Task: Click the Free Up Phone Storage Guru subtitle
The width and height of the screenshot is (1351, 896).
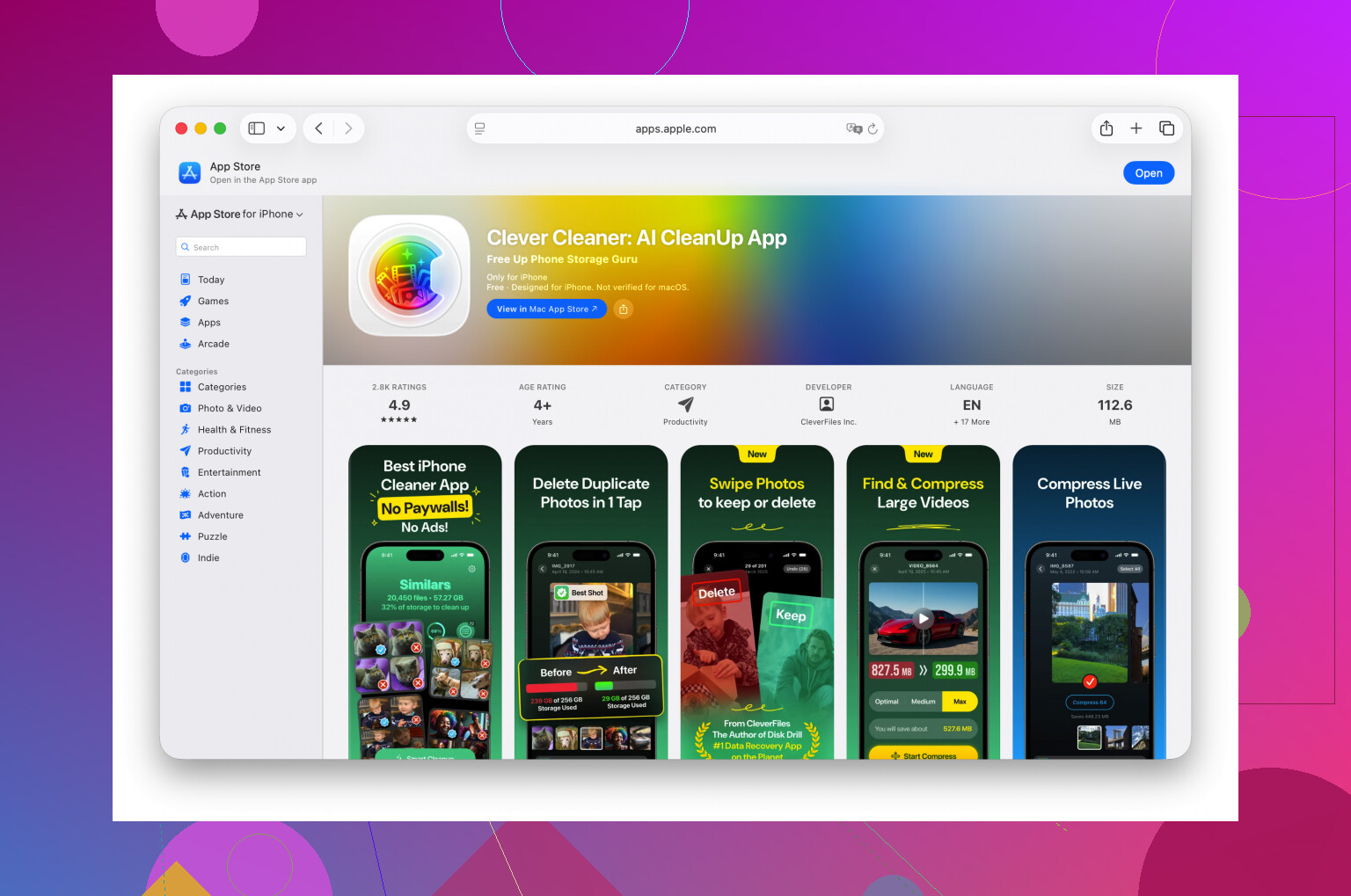Action: tap(562, 259)
